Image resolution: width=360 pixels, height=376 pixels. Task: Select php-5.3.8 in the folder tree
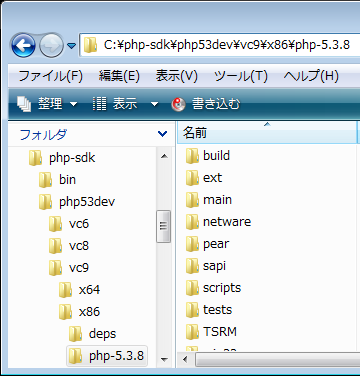pos(116,356)
